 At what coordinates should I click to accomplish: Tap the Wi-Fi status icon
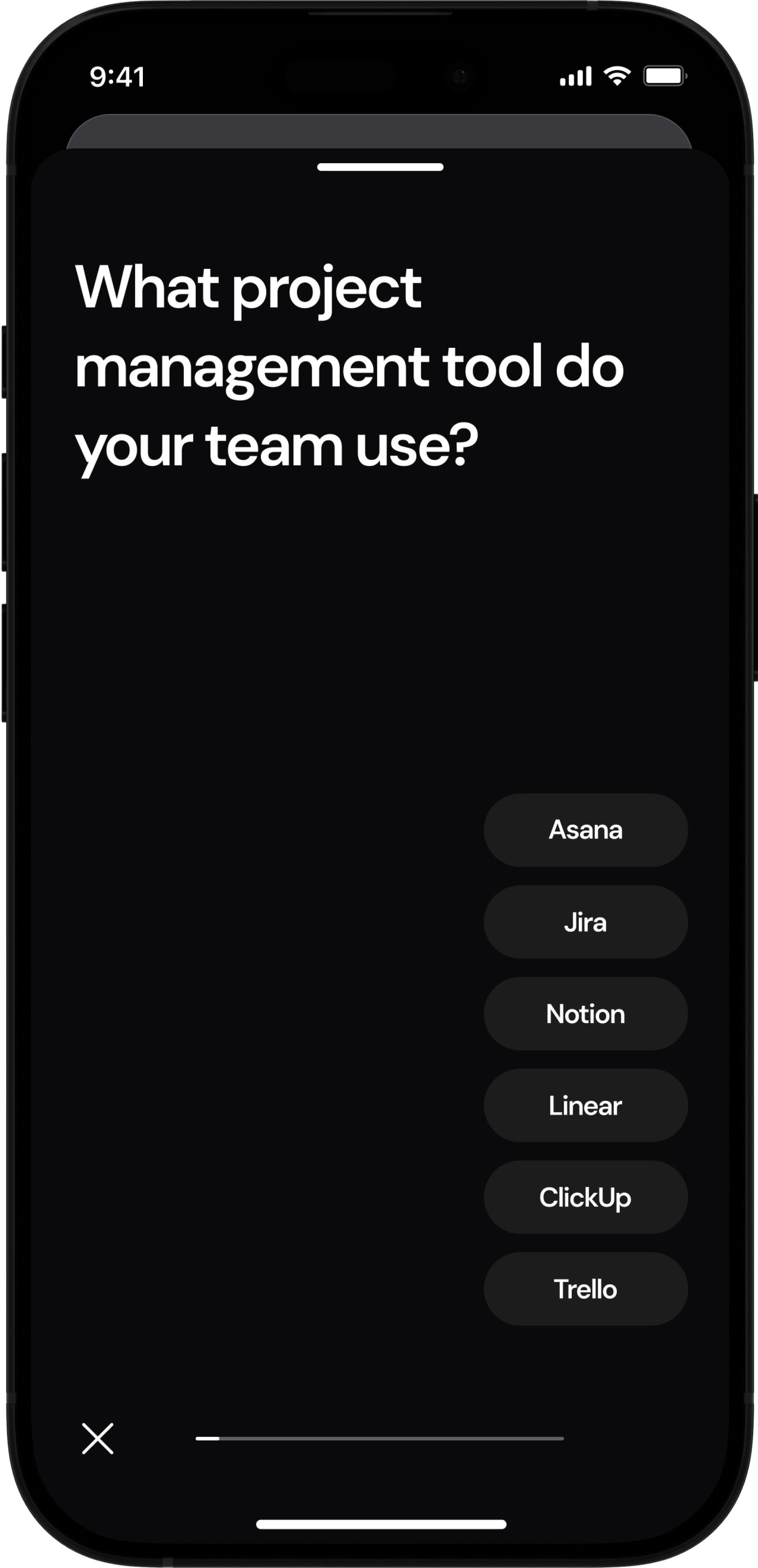point(617,76)
